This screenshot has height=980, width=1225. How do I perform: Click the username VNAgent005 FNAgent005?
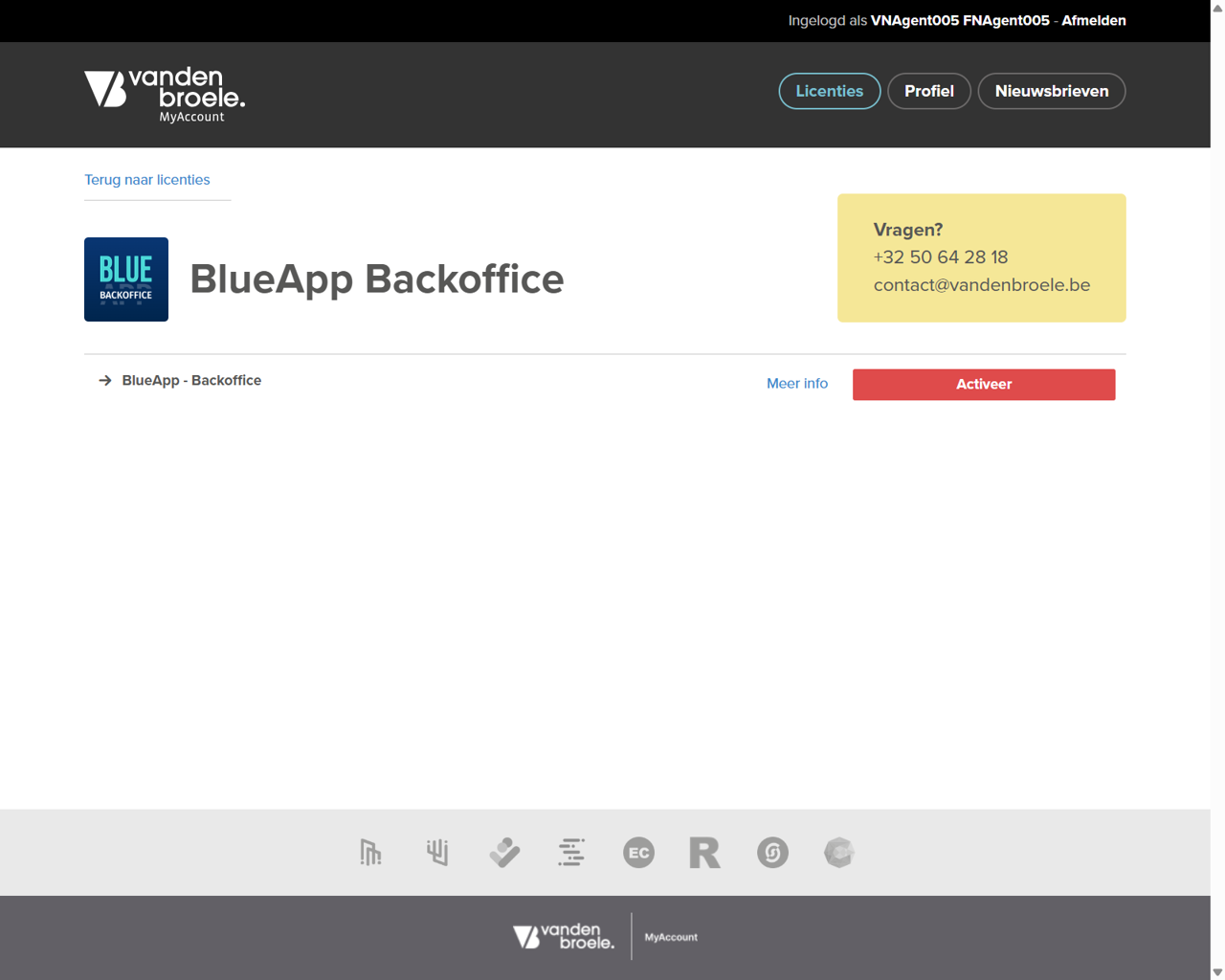(x=960, y=20)
